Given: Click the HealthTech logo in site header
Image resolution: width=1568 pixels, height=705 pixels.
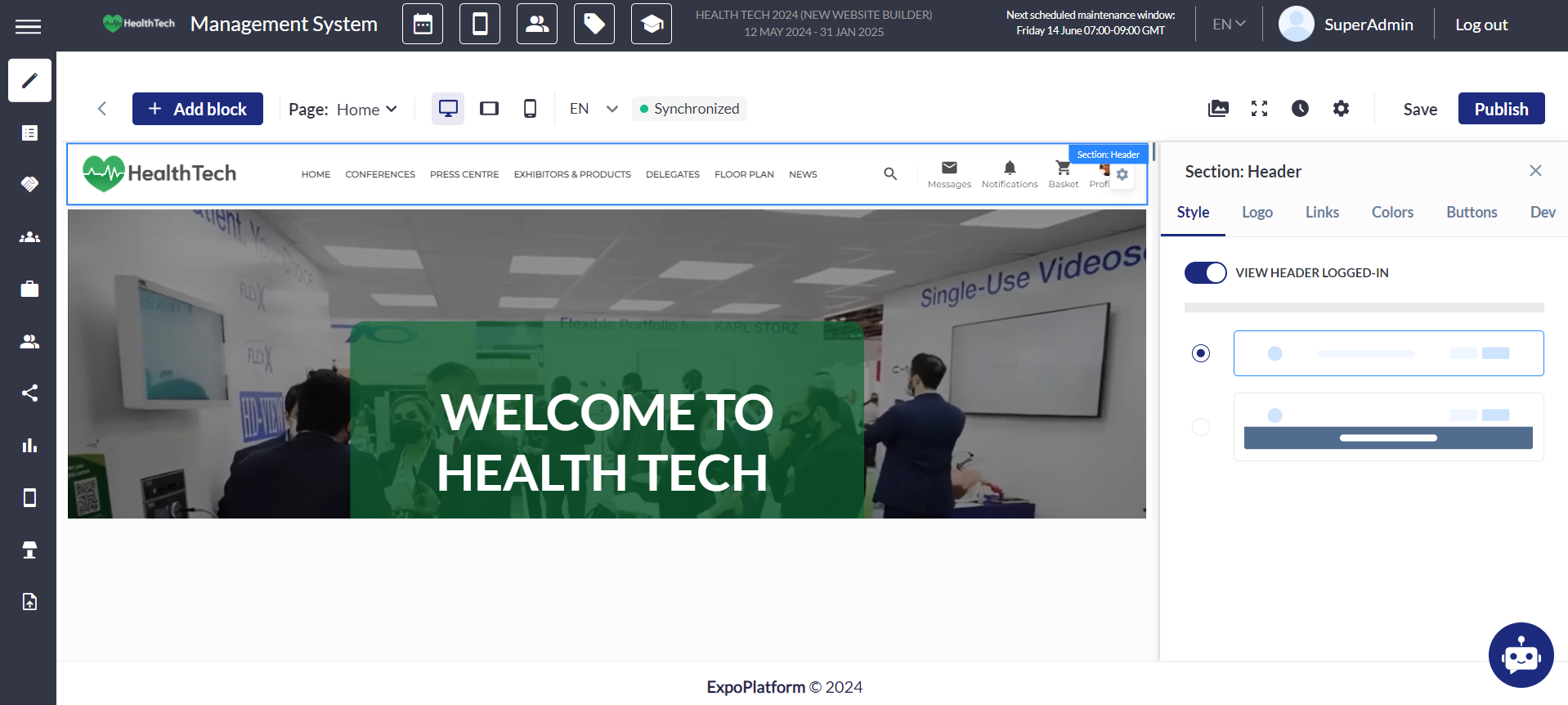Looking at the screenshot, I should (x=159, y=173).
